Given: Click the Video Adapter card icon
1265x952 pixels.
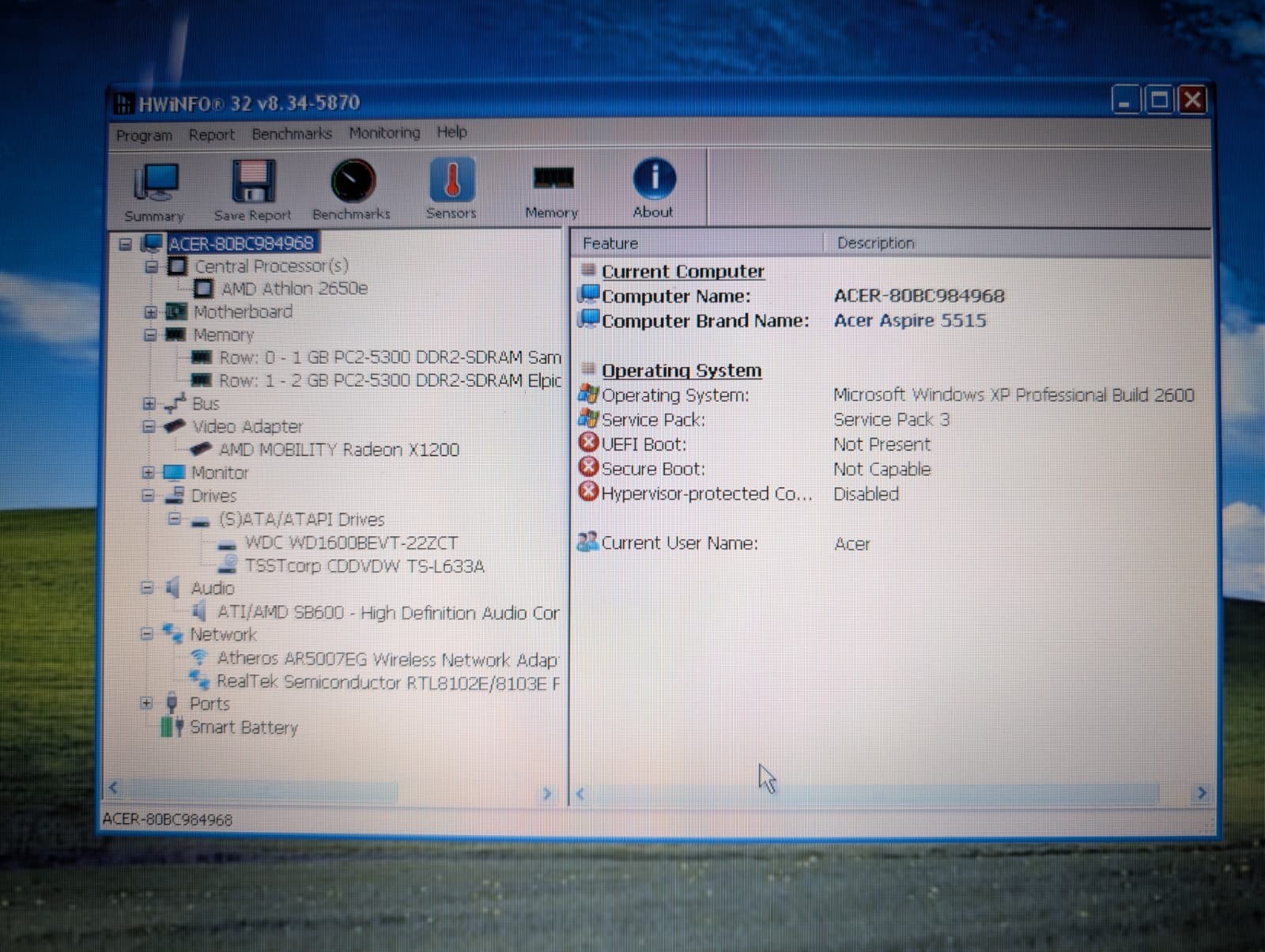Looking at the screenshot, I should (174, 426).
